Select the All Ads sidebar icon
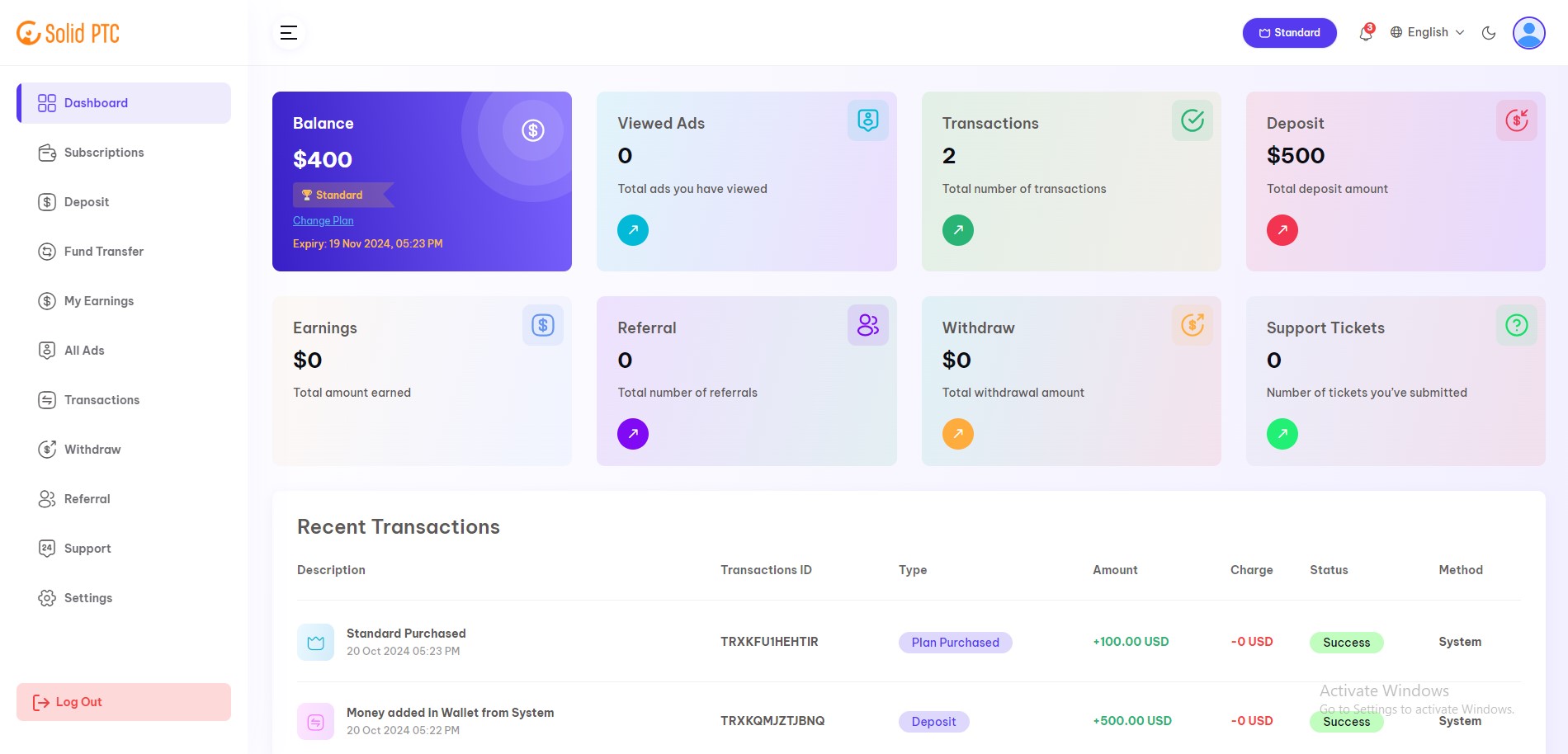The width and height of the screenshot is (1568, 754). pos(46,350)
